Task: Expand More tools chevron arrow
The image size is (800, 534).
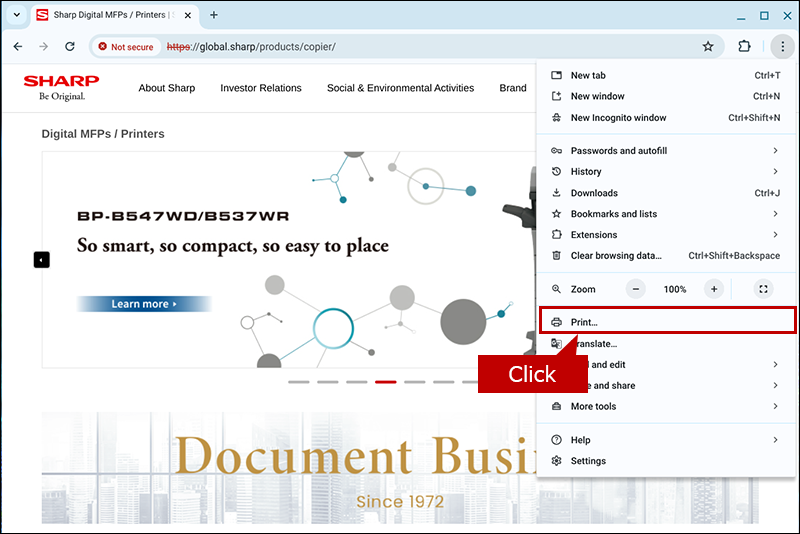Action: pyautogui.click(x=775, y=406)
